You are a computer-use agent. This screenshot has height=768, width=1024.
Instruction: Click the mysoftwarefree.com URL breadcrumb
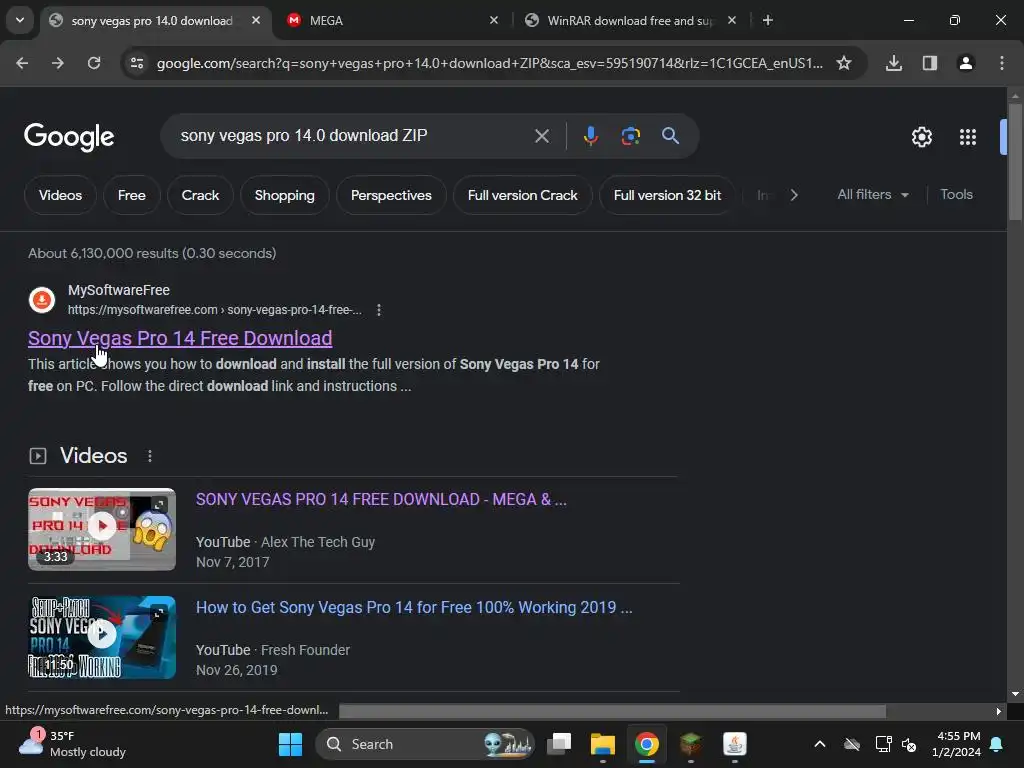(x=214, y=310)
